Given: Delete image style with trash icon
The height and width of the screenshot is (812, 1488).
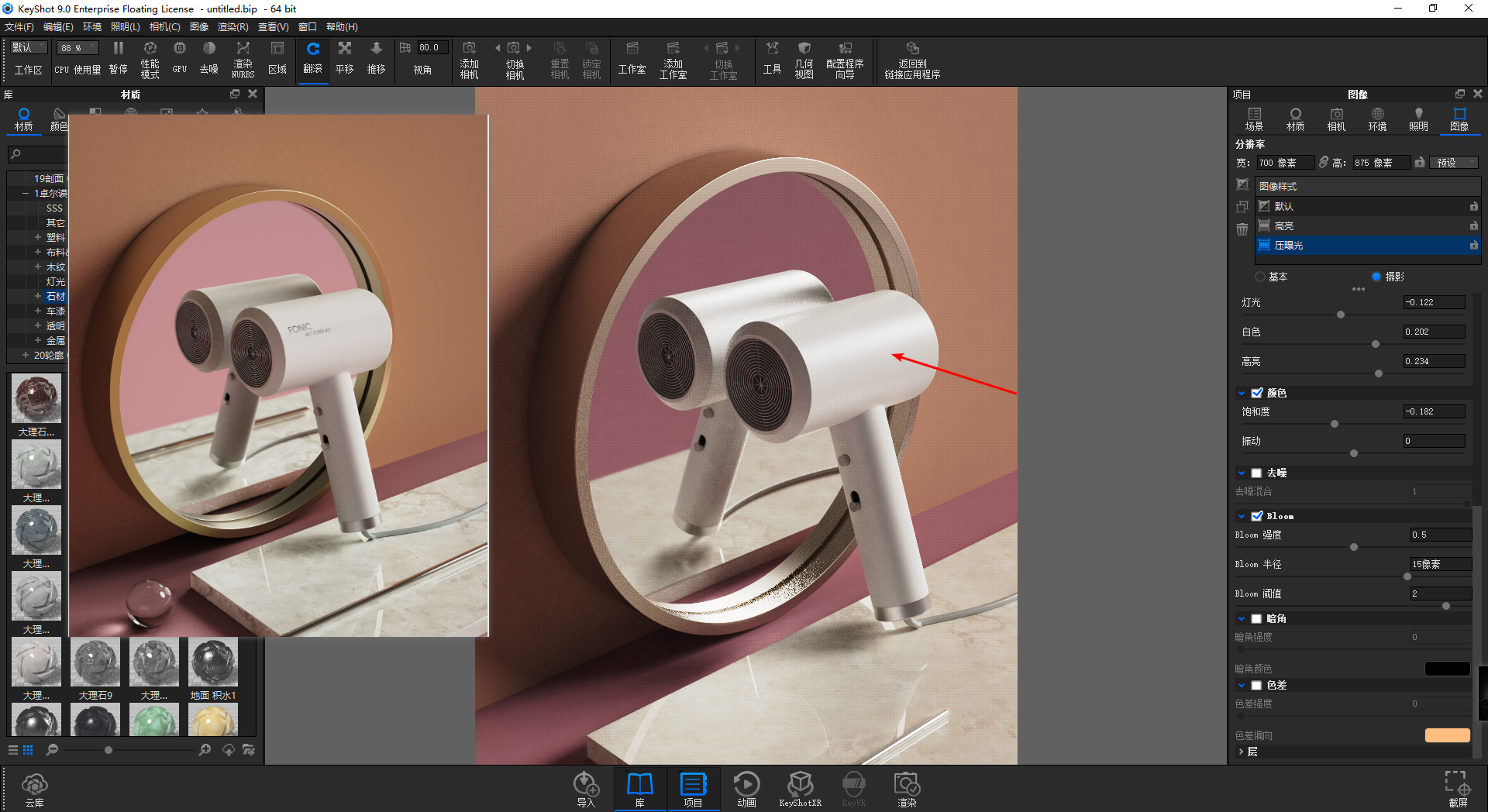Looking at the screenshot, I should 1242,229.
